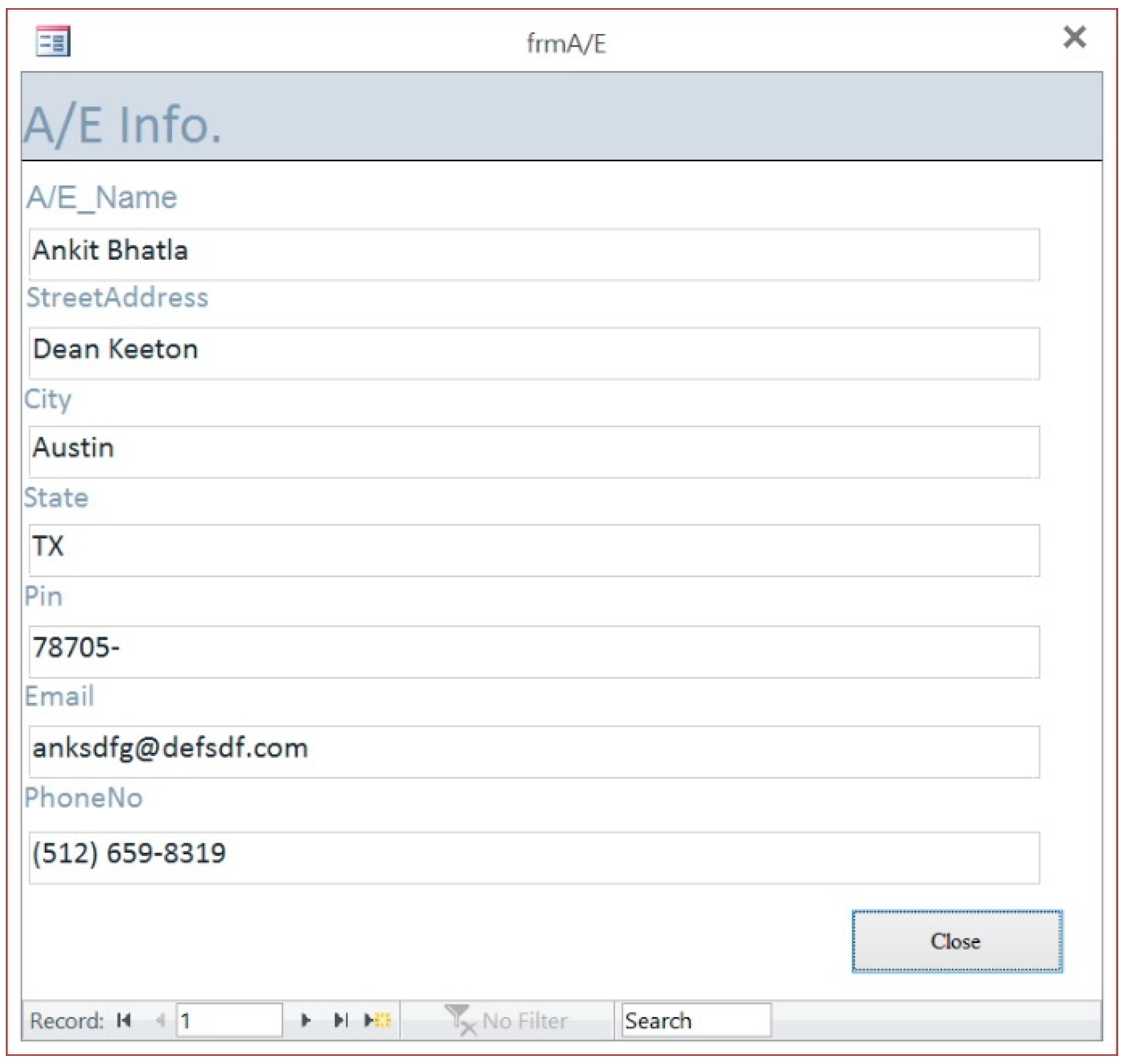Select the StreetAddress field Dean Keeton
The image size is (1124, 1064).
[x=534, y=353]
